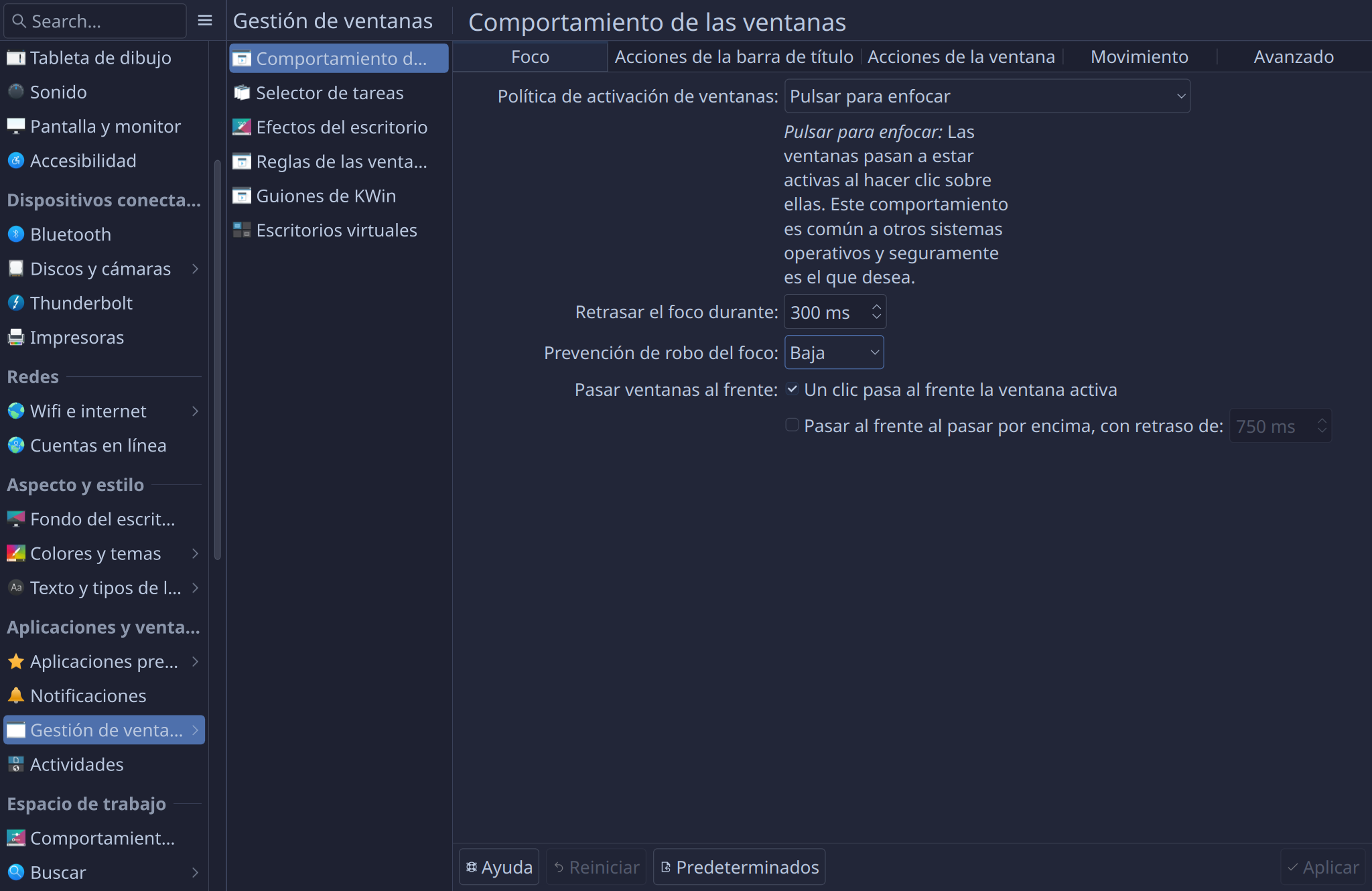The width and height of the screenshot is (1372, 891).
Task: Open Política de activación de ventanas dropdown
Action: click(987, 96)
